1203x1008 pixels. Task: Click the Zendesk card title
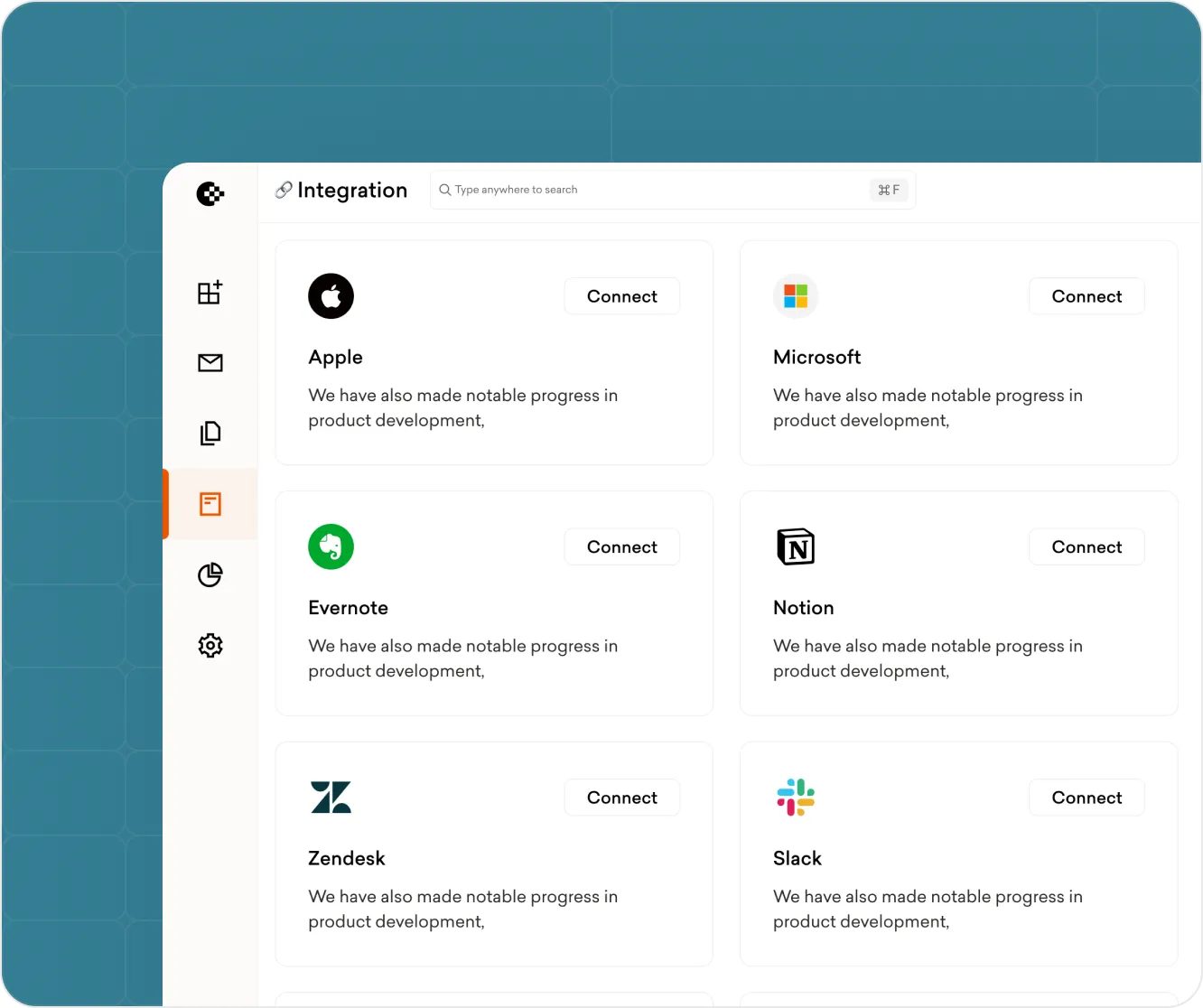point(347,858)
